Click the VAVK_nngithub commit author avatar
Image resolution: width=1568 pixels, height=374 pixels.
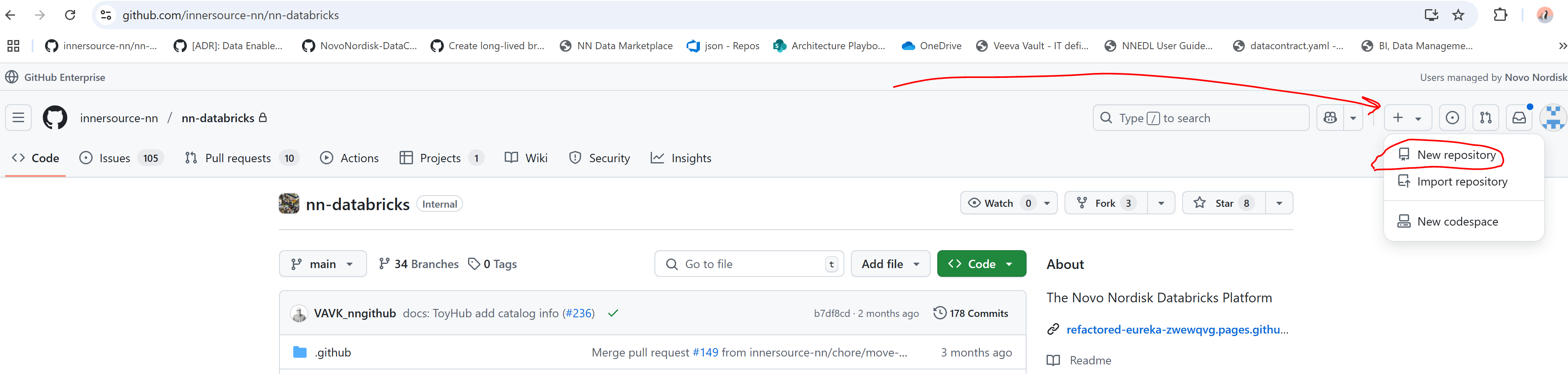pos(299,313)
